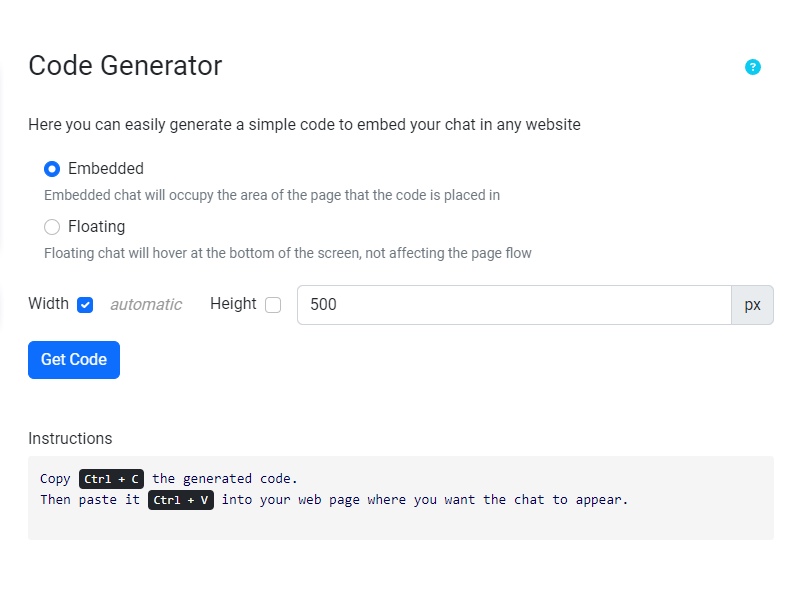Click the Embedded option label text

pyautogui.click(x=106, y=169)
